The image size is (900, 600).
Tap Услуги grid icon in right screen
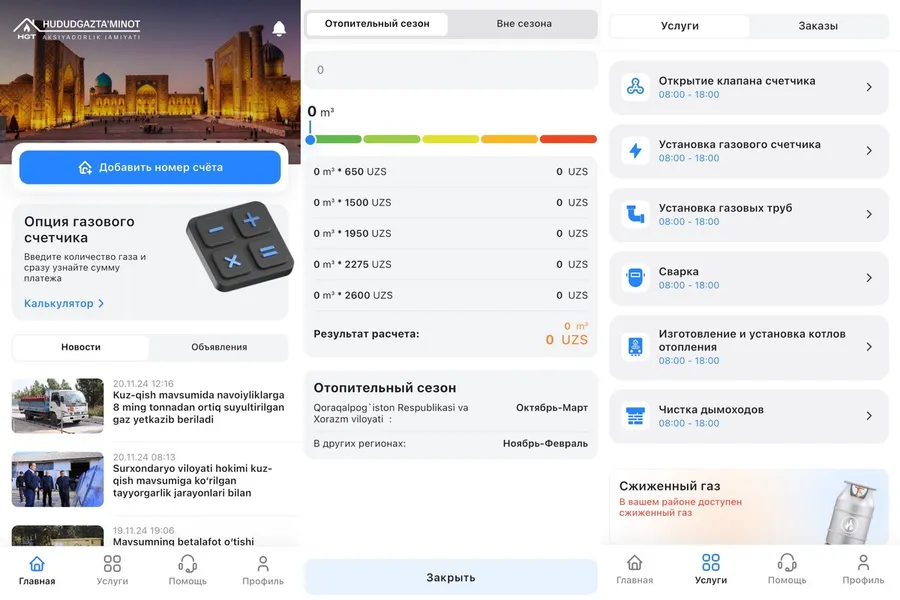coord(711,562)
